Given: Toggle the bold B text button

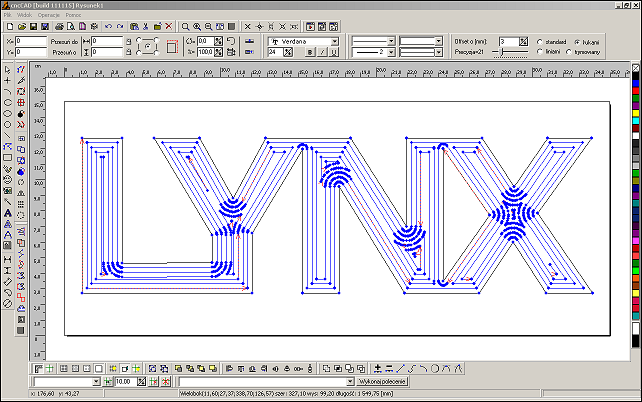Looking at the screenshot, I should pos(310,52).
